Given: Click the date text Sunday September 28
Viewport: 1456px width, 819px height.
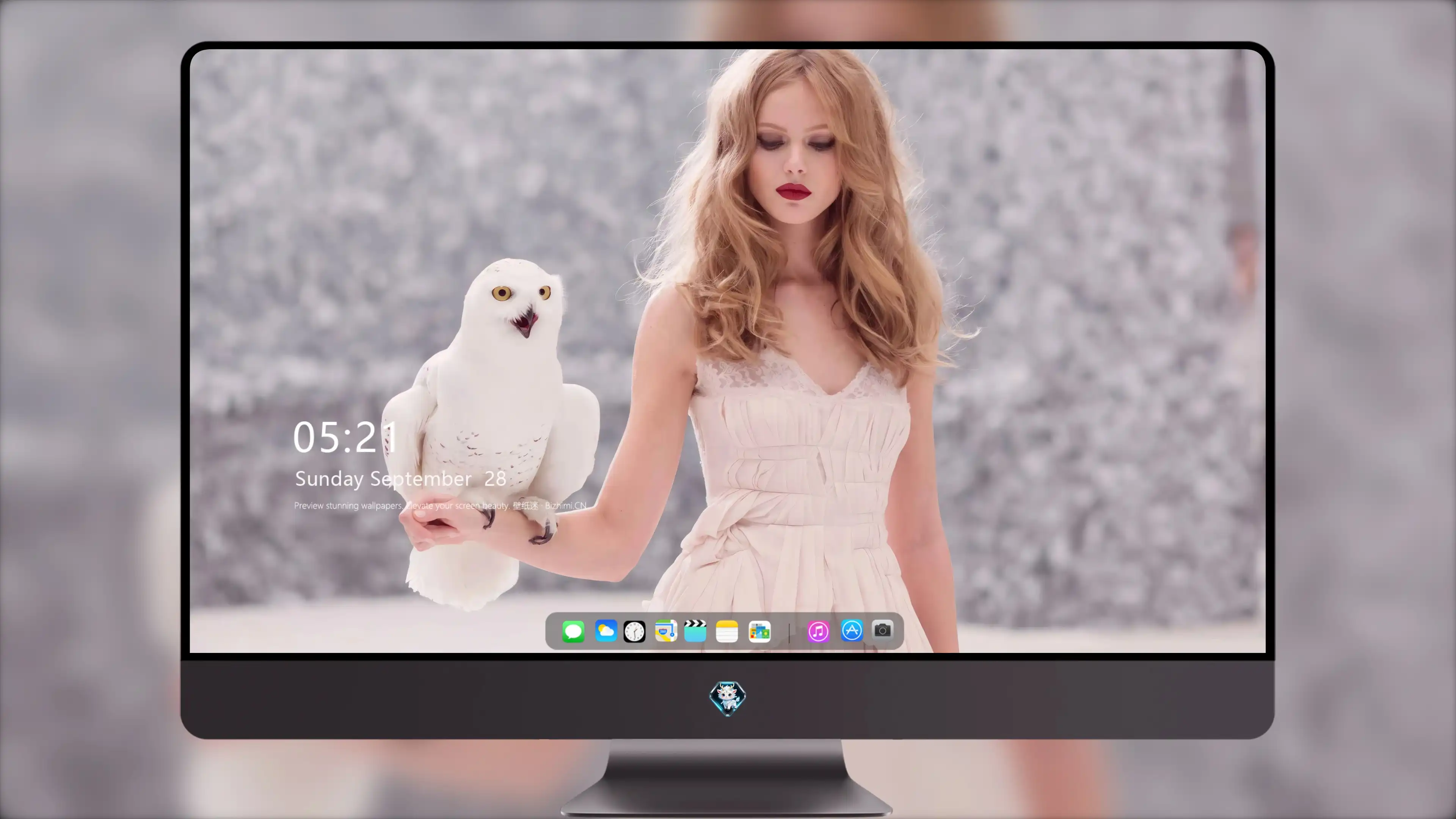Looking at the screenshot, I should pyautogui.click(x=400, y=479).
